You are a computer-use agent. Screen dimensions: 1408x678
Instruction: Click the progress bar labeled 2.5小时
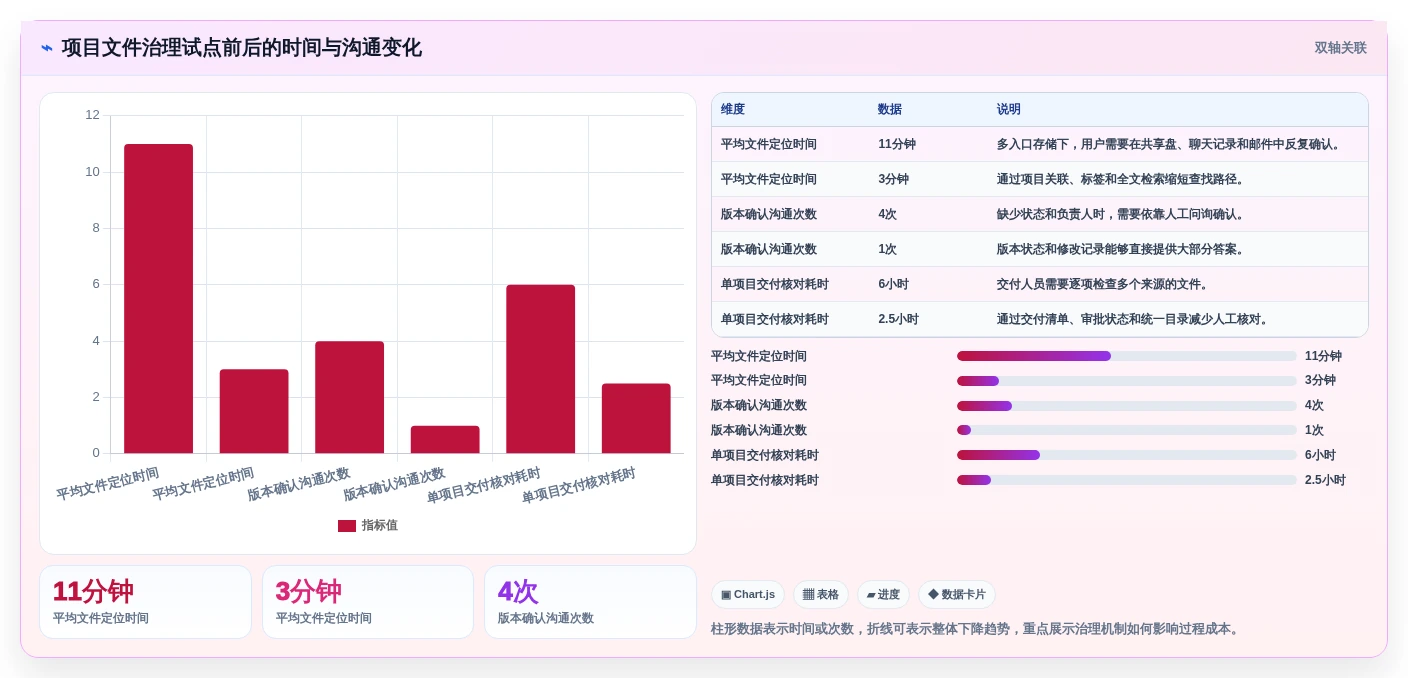(1127, 480)
